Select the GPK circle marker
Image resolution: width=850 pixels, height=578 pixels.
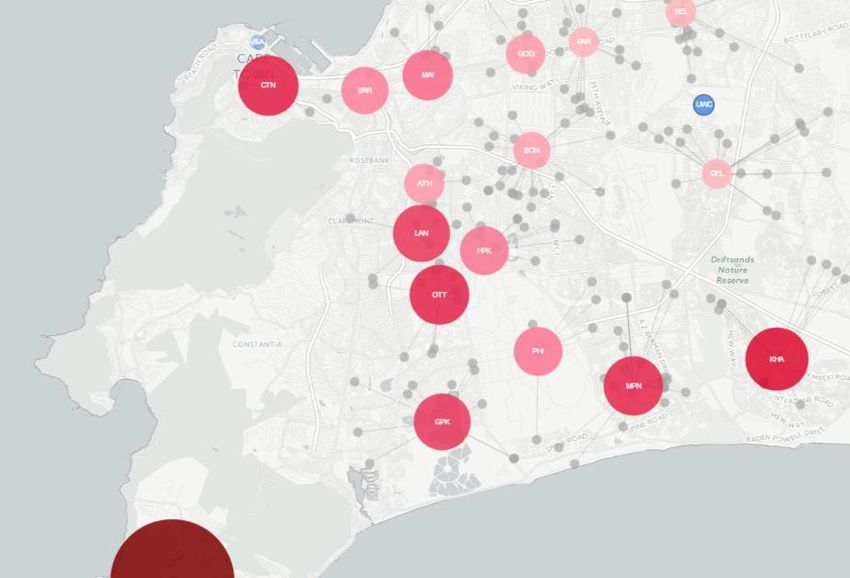442,422
